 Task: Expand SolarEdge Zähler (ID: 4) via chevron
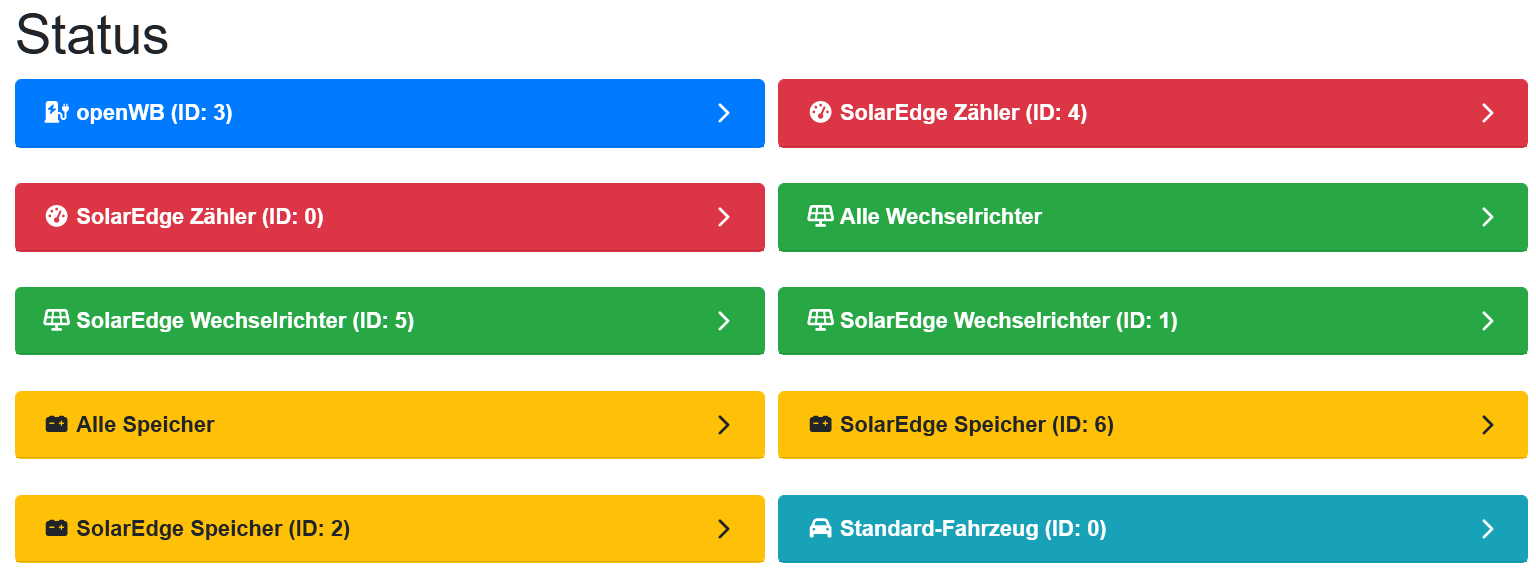(x=1487, y=113)
